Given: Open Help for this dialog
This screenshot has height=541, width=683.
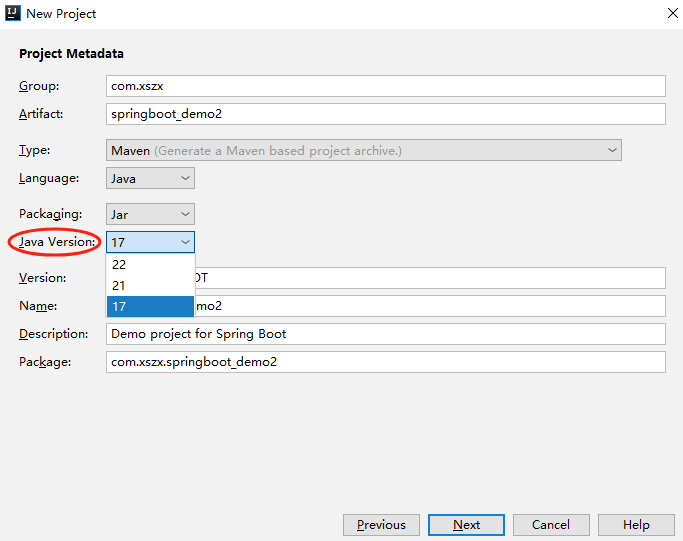Looking at the screenshot, I should pyautogui.click(x=636, y=525).
